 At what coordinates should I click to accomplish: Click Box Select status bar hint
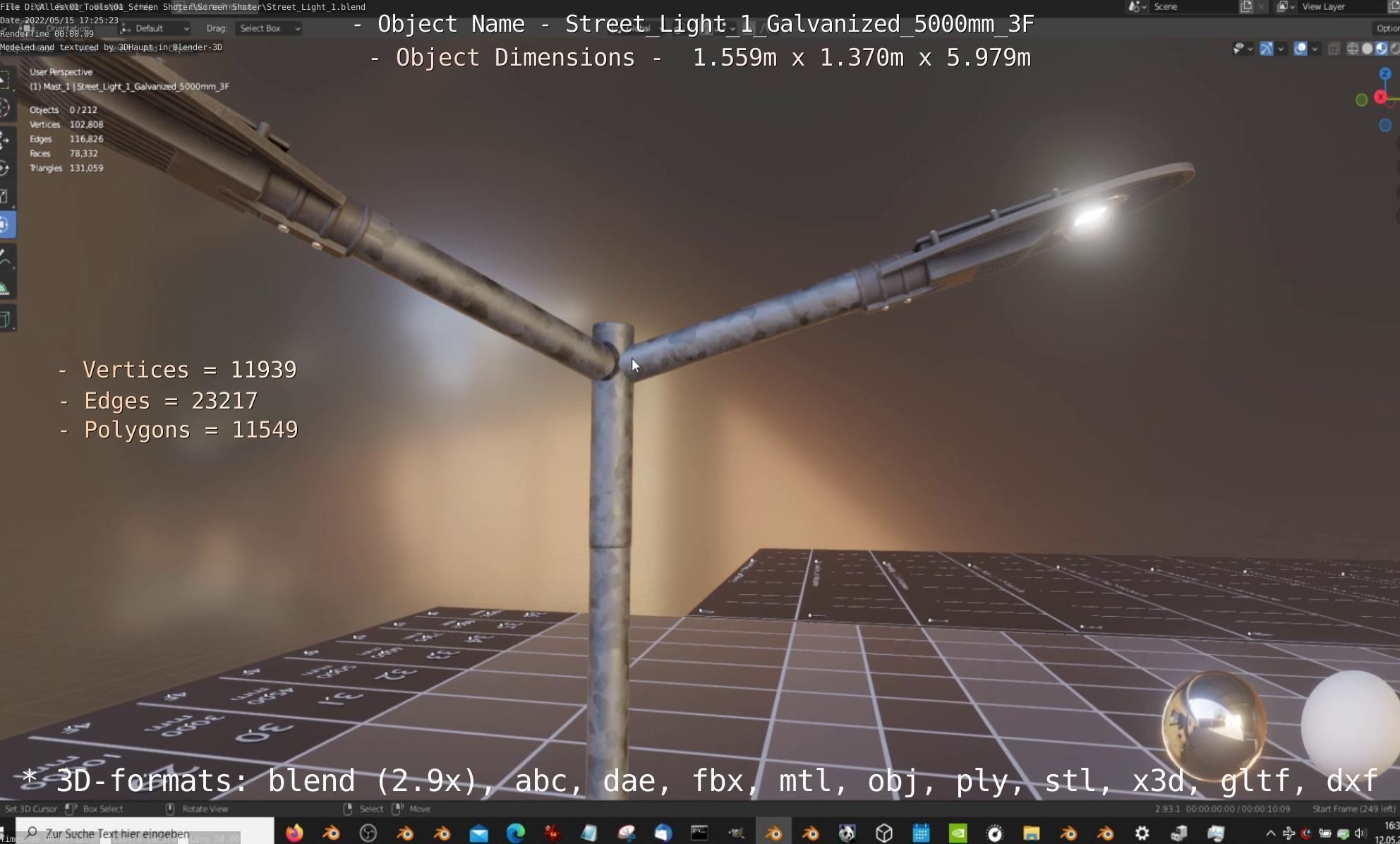(x=102, y=809)
